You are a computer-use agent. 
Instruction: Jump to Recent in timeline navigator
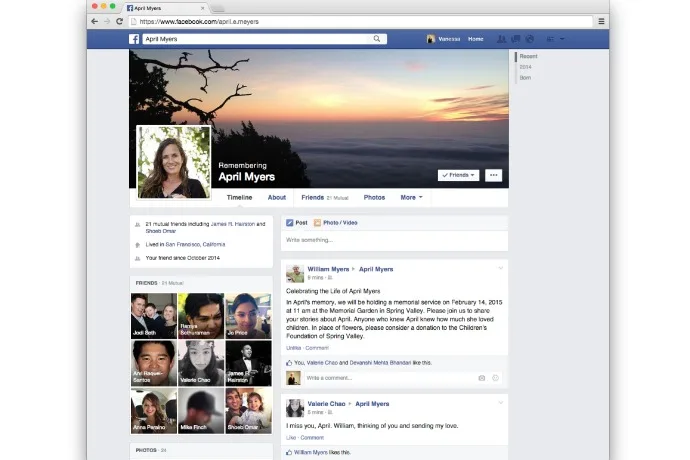pyautogui.click(x=528, y=56)
